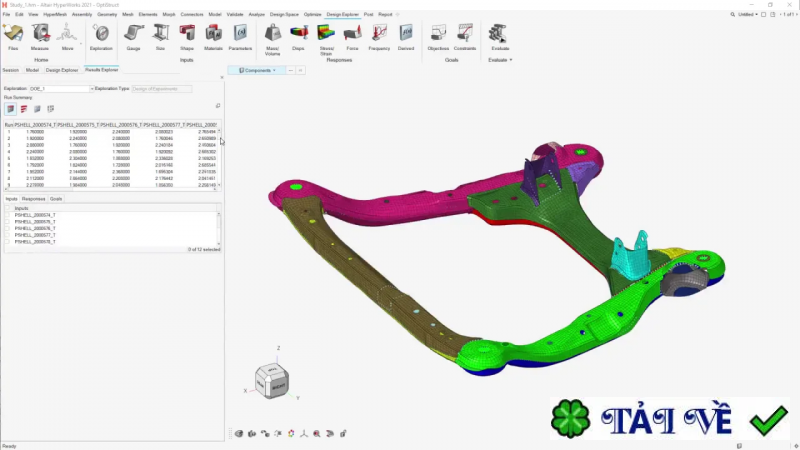Activate the Move tool
Image resolution: width=800 pixels, height=450 pixels.
pyautogui.click(x=67, y=37)
